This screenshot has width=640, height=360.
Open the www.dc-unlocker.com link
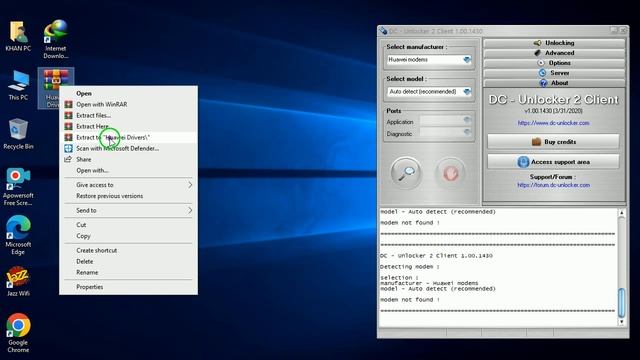pyautogui.click(x=553, y=123)
